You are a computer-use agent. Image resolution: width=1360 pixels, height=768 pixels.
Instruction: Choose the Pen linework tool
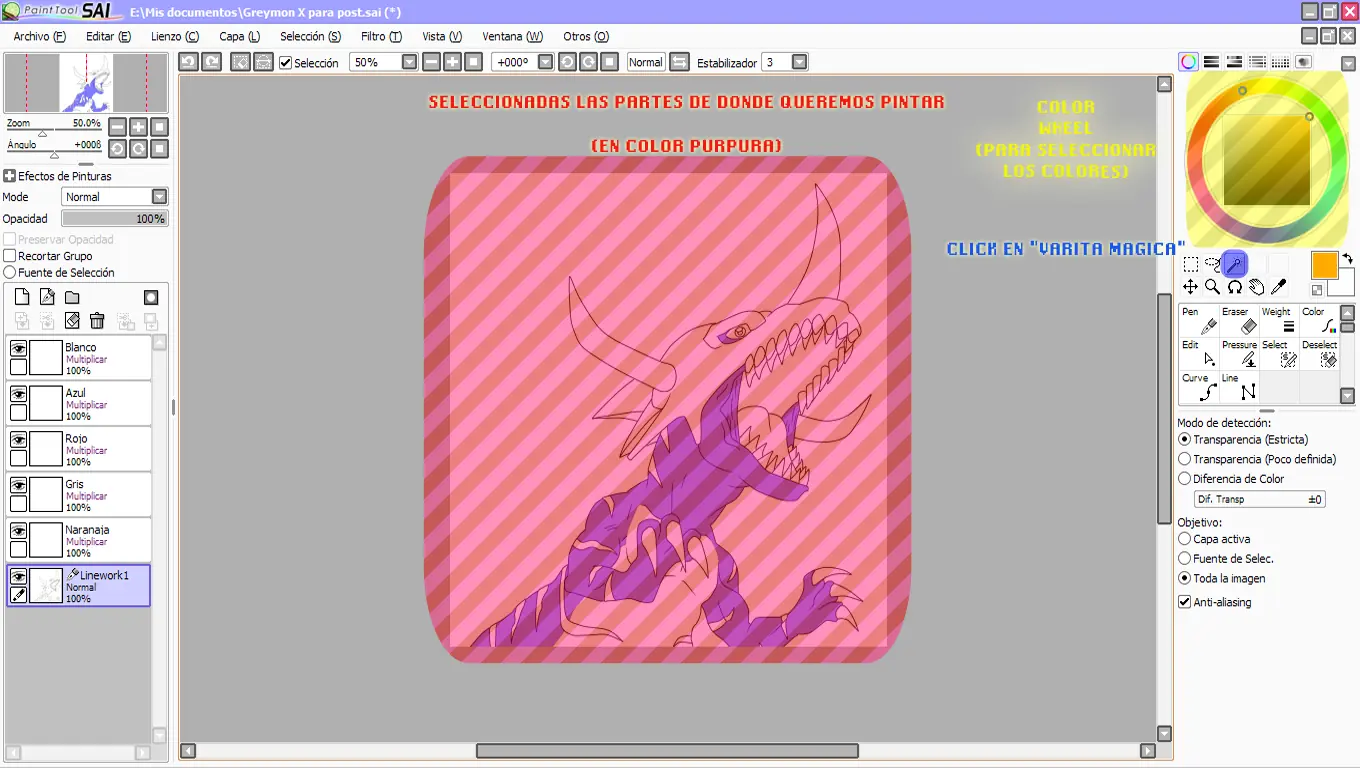(x=1199, y=320)
